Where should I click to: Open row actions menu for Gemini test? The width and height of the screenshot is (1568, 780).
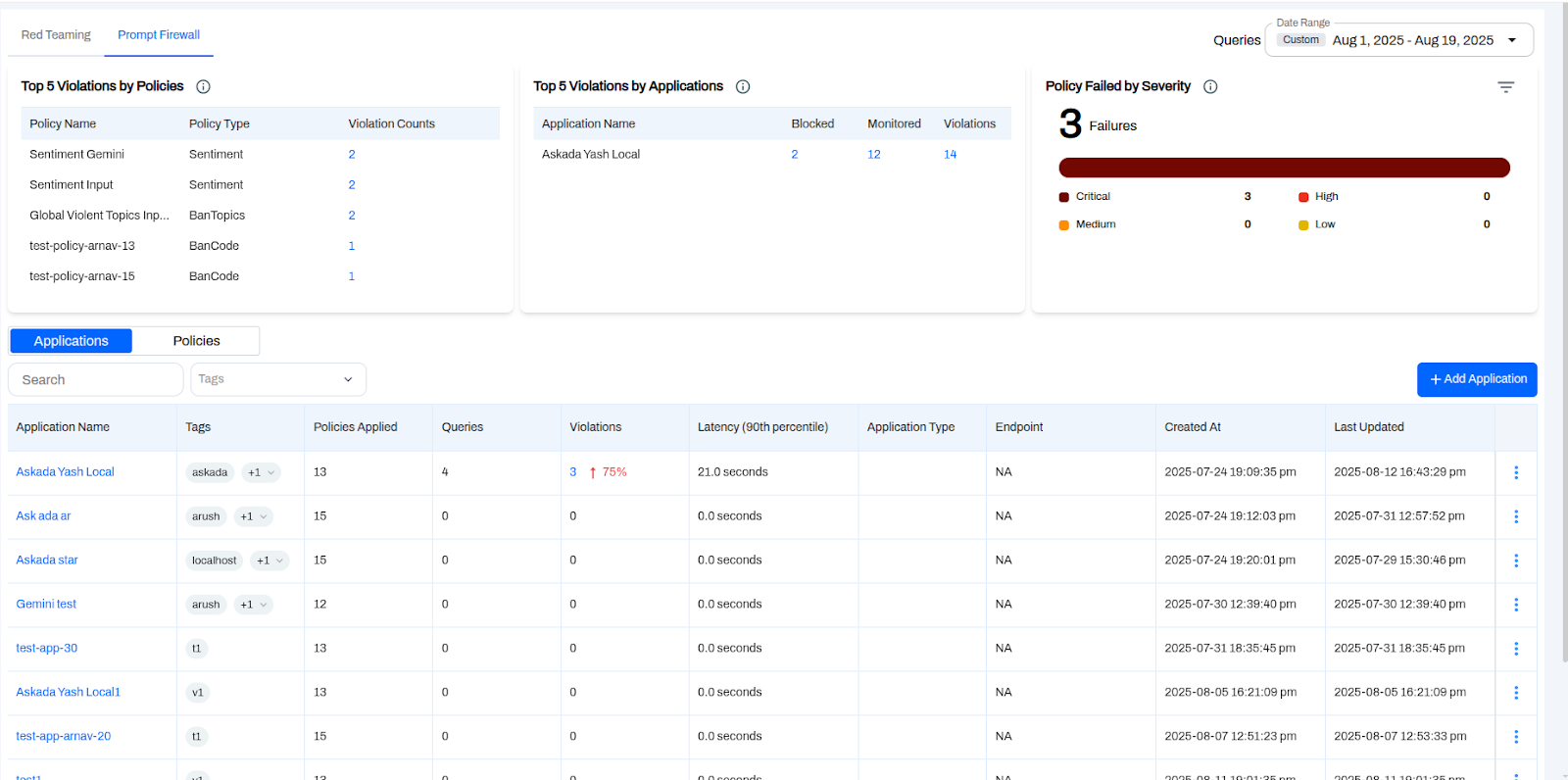[1515, 605]
